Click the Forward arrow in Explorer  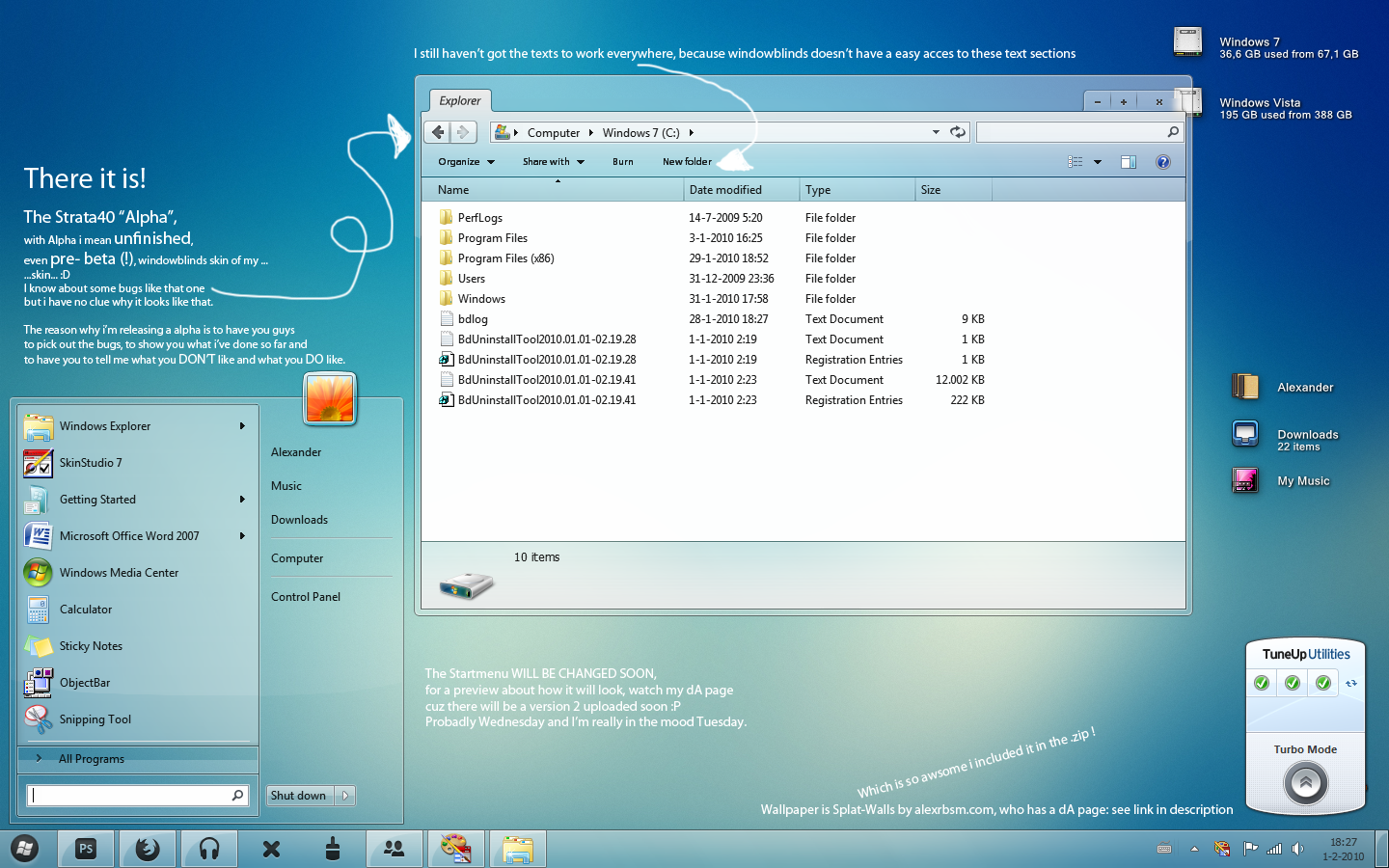click(463, 132)
